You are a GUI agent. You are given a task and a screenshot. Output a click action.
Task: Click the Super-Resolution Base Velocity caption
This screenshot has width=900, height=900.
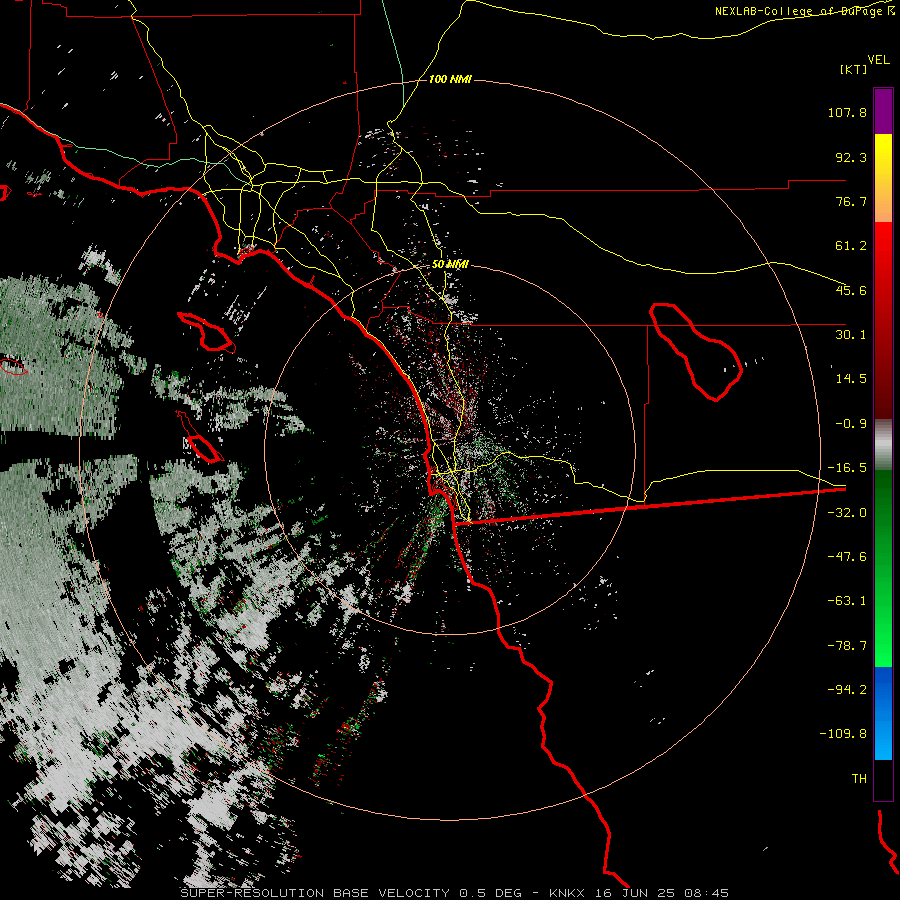pyautogui.click(x=454, y=893)
